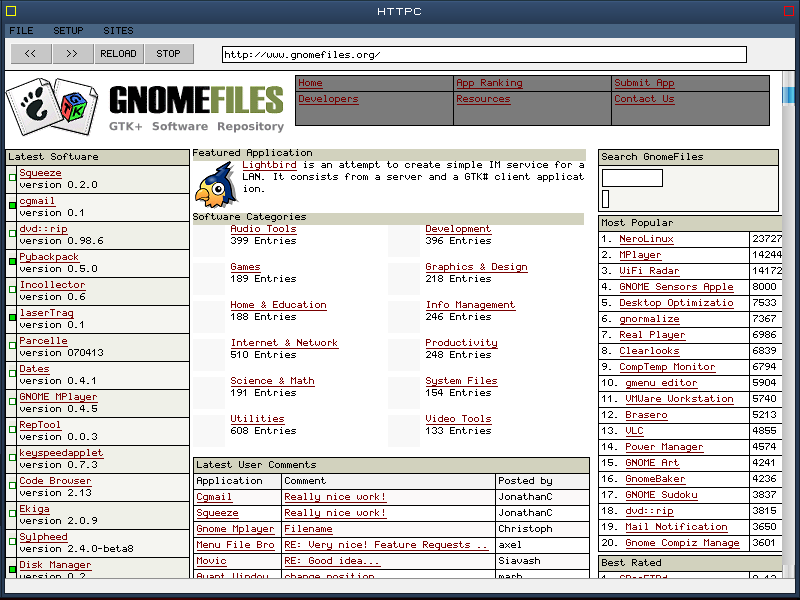The width and height of the screenshot is (800, 600).
Task: Open the FILE menu
Action: (x=21, y=31)
